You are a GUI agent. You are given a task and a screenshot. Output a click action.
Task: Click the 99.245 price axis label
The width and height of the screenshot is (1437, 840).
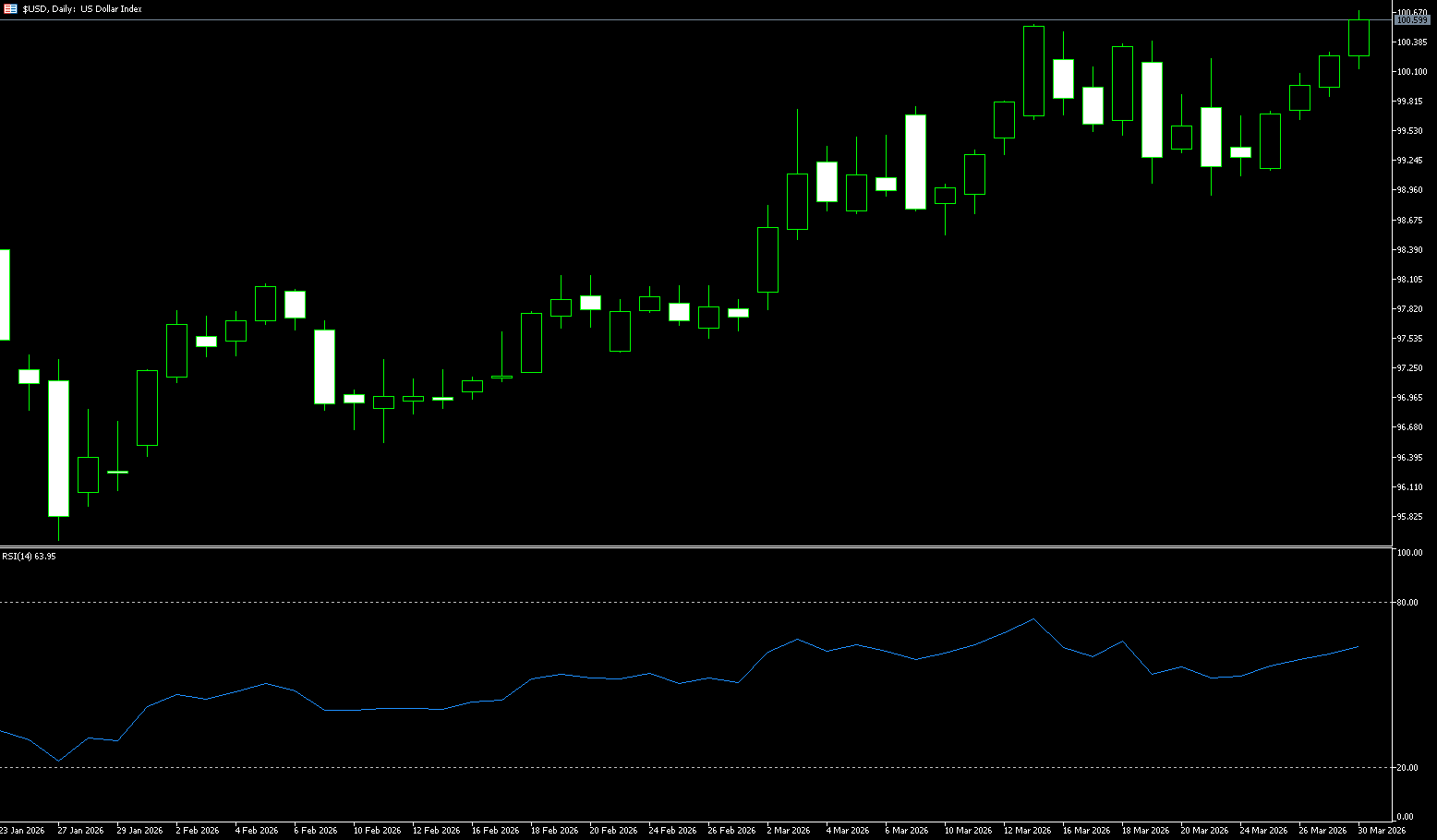point(1412,161)
